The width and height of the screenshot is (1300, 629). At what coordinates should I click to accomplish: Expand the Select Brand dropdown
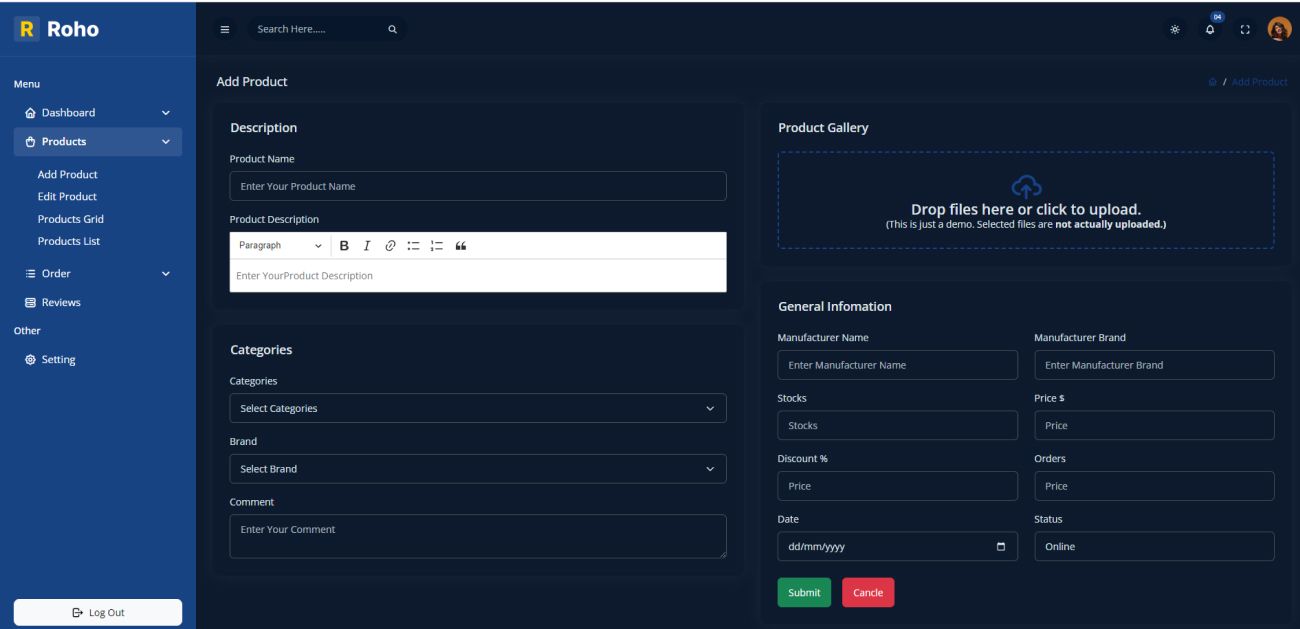(x=478, y=468)
